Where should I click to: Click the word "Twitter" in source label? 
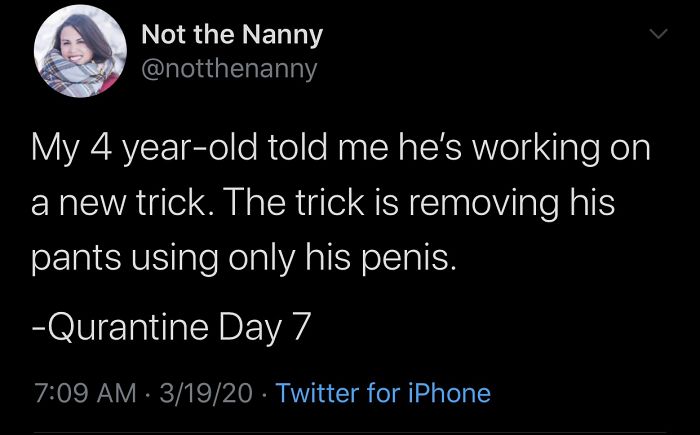[x=318, y=393]
